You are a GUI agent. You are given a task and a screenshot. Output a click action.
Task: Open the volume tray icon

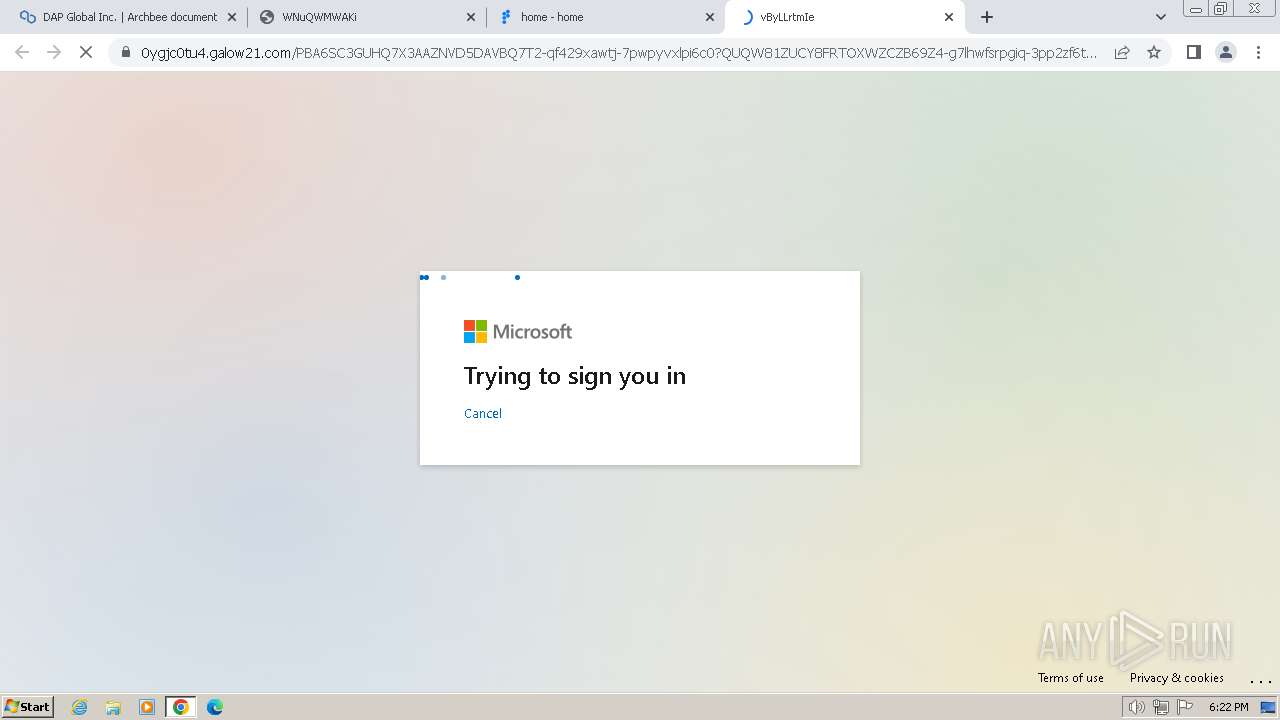tap(1136, 707)
